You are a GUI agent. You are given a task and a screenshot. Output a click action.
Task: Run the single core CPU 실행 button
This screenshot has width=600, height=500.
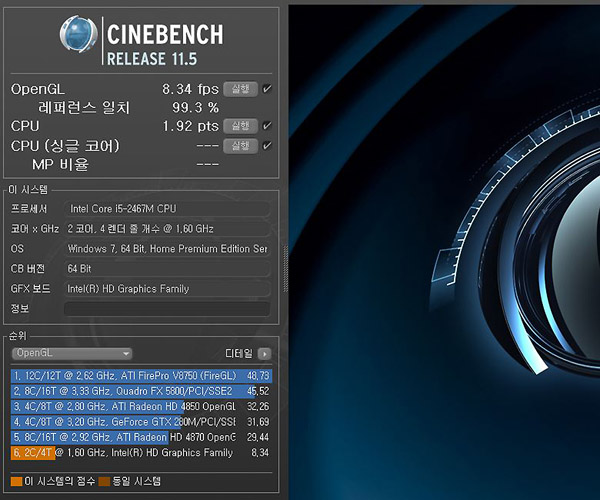(240, 146)
